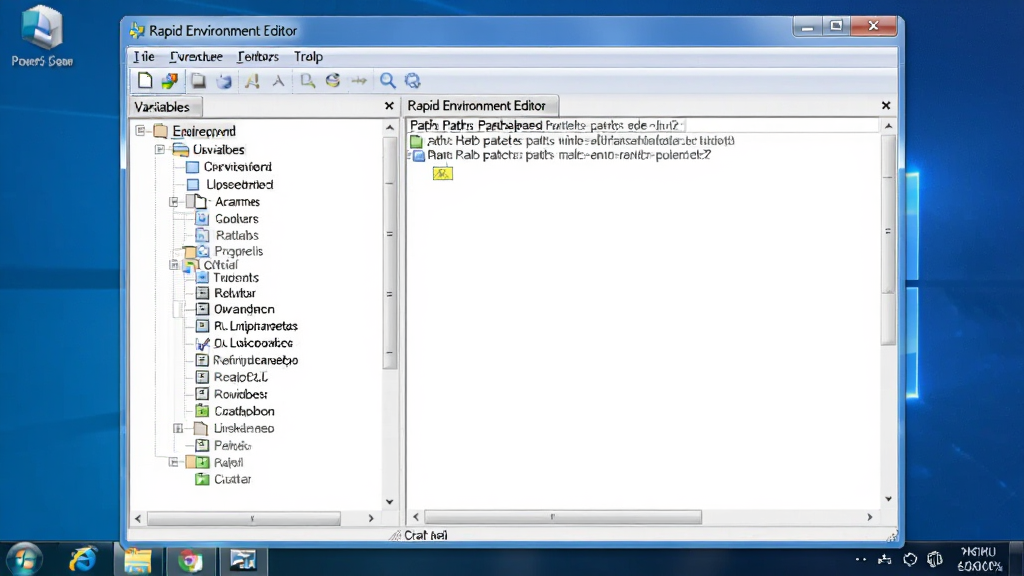This screenshot has width=1024, height=576.
Task: Click the blue icon on second path row
Action: pyautogui.click(x=419, y=155)
